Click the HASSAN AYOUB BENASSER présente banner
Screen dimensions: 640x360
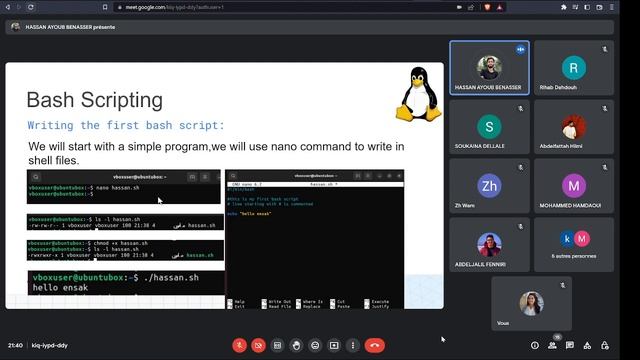[309, 27]
